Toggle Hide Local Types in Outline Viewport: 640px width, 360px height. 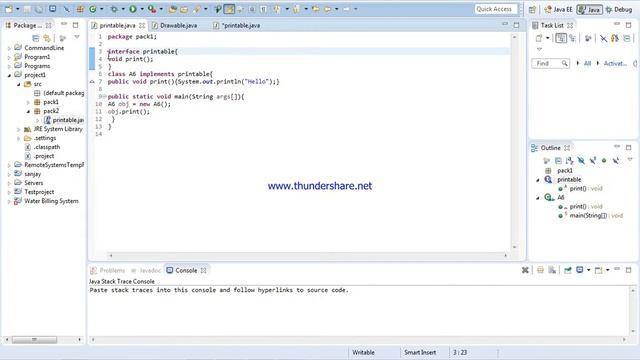coord(616,160)
